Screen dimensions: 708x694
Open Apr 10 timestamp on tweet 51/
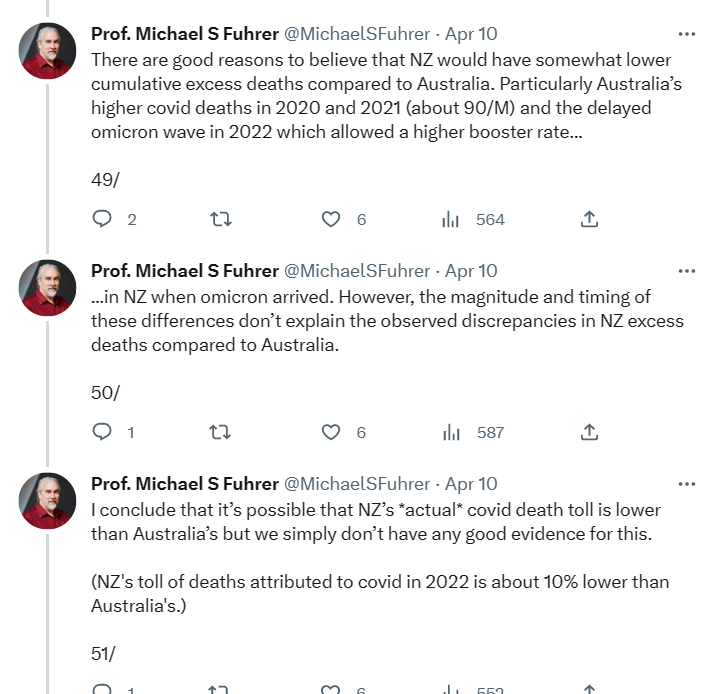pos(471,484)
